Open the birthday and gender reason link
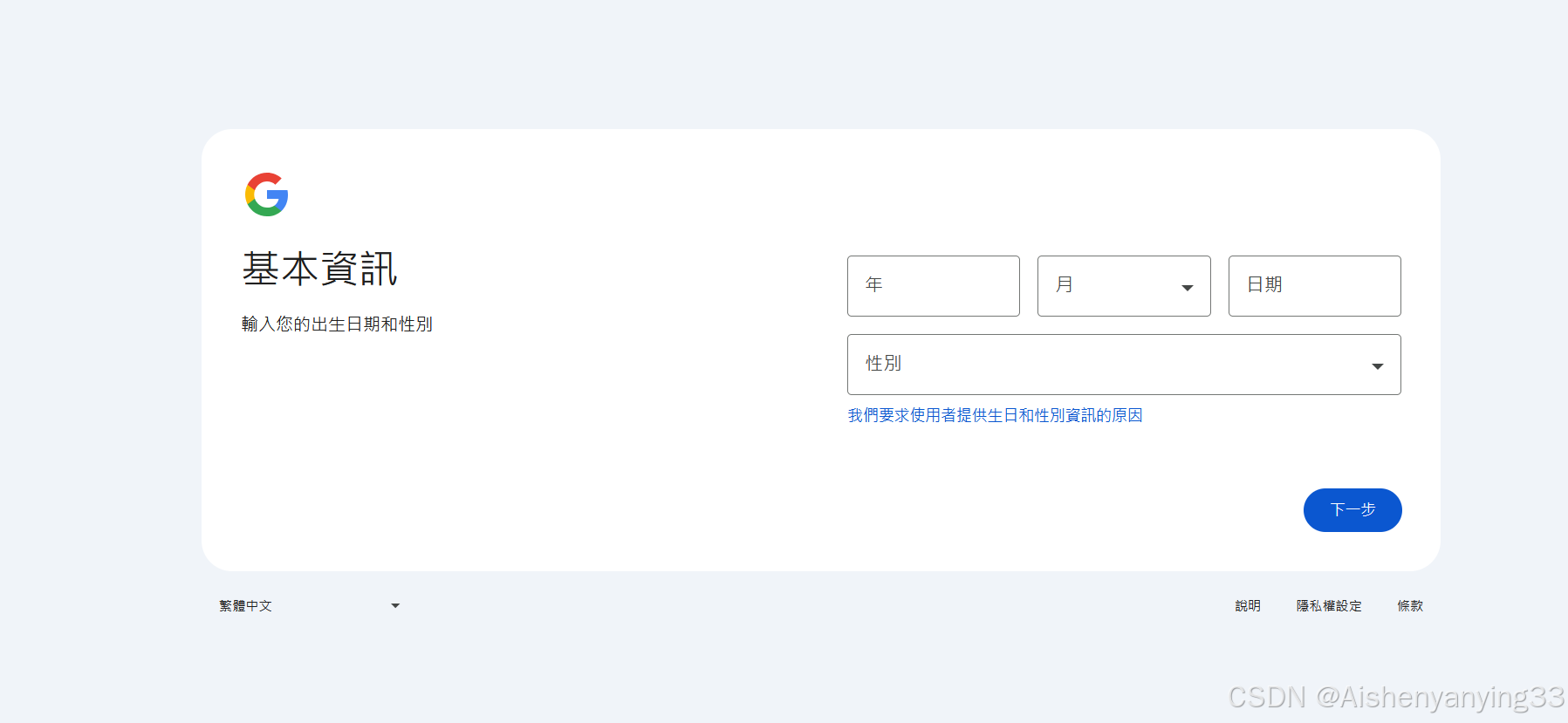The width and height of the screenshot is (1568, 723). [996, 415]
